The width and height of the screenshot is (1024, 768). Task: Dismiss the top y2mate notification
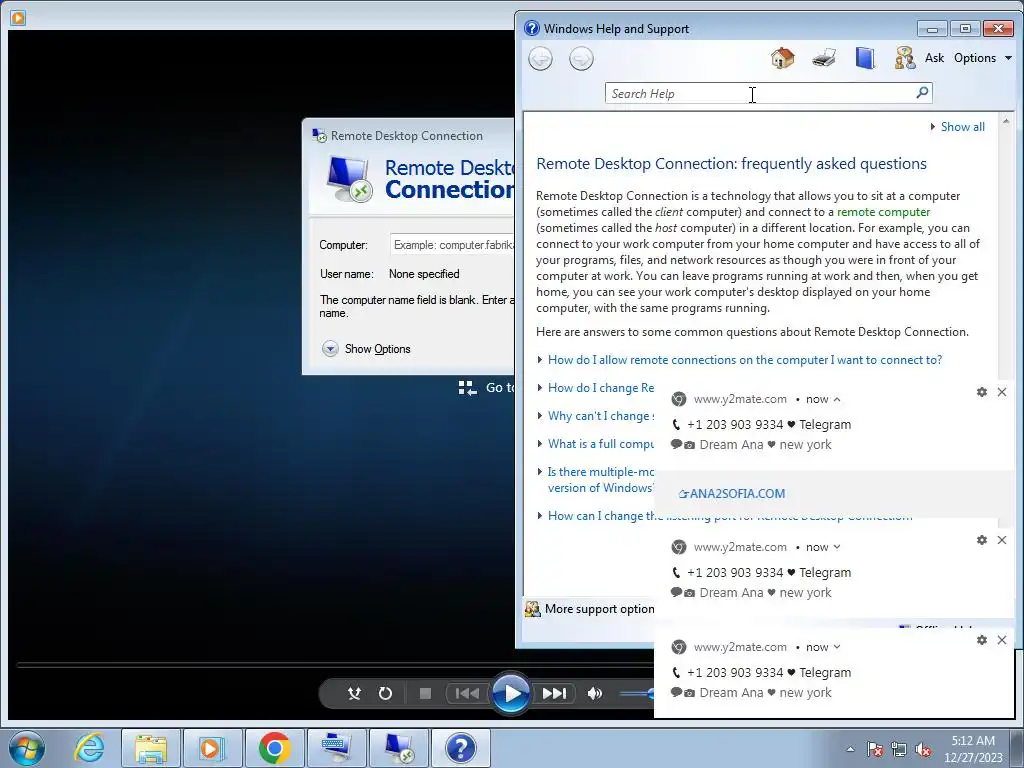point(1002,392)
